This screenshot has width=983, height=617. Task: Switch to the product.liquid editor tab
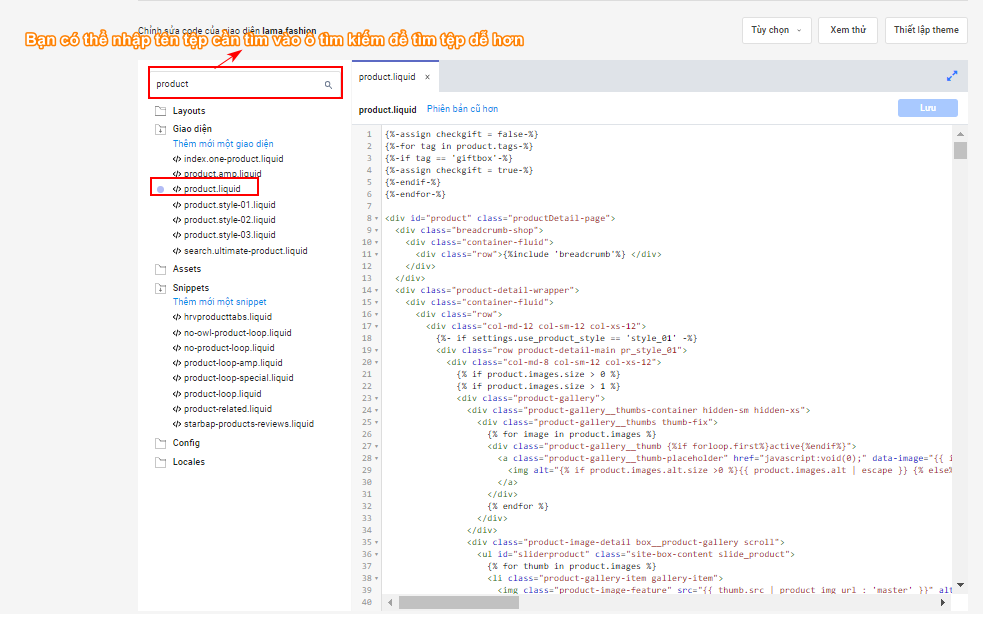tap(387, 77)
